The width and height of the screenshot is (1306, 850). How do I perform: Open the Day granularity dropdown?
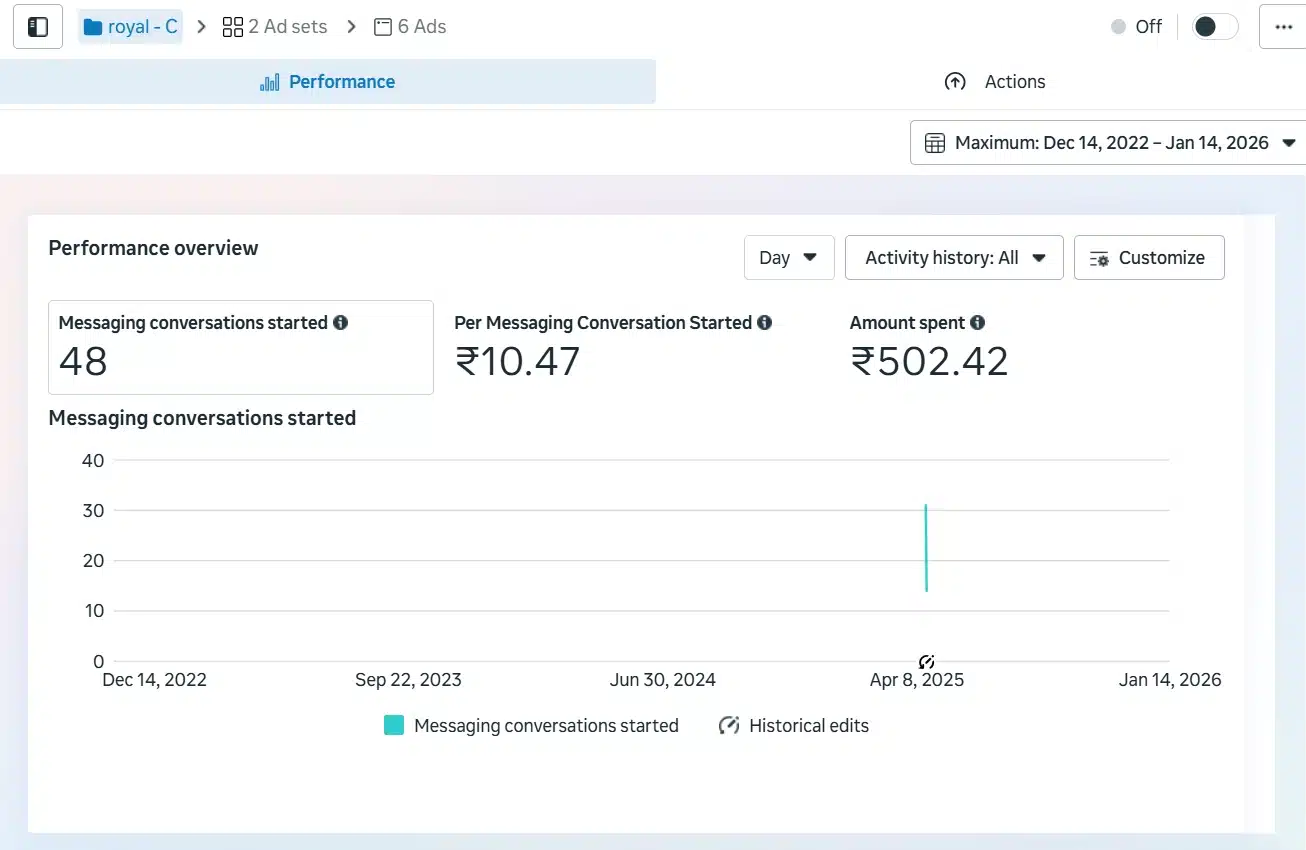tap(788, 258)
